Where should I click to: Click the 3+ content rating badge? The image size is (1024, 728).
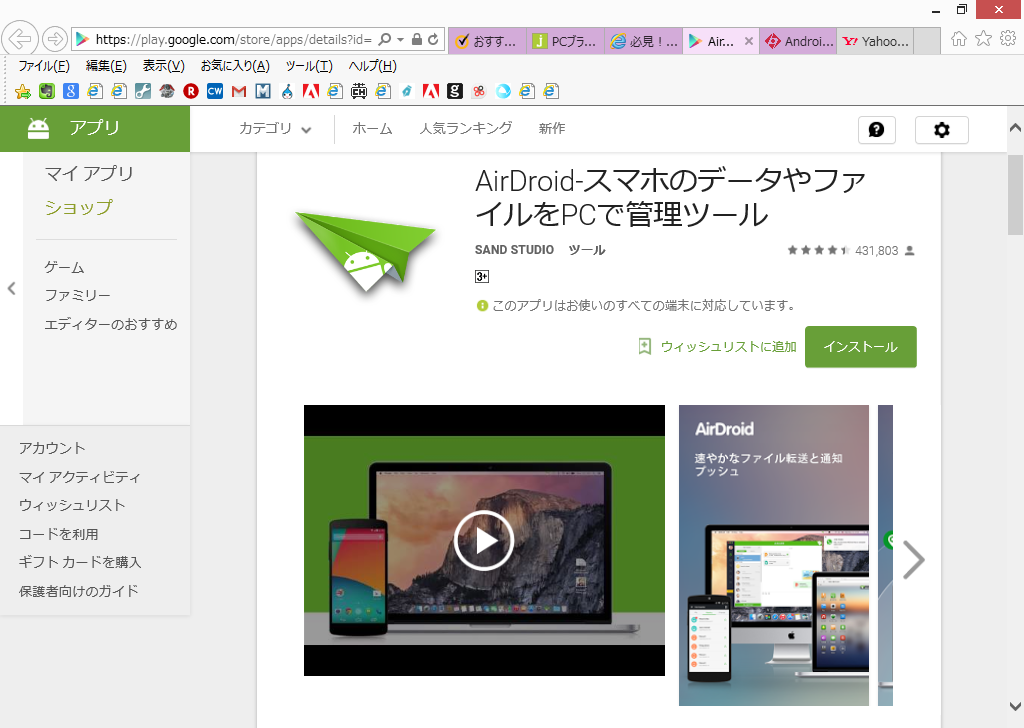[482, 277]
